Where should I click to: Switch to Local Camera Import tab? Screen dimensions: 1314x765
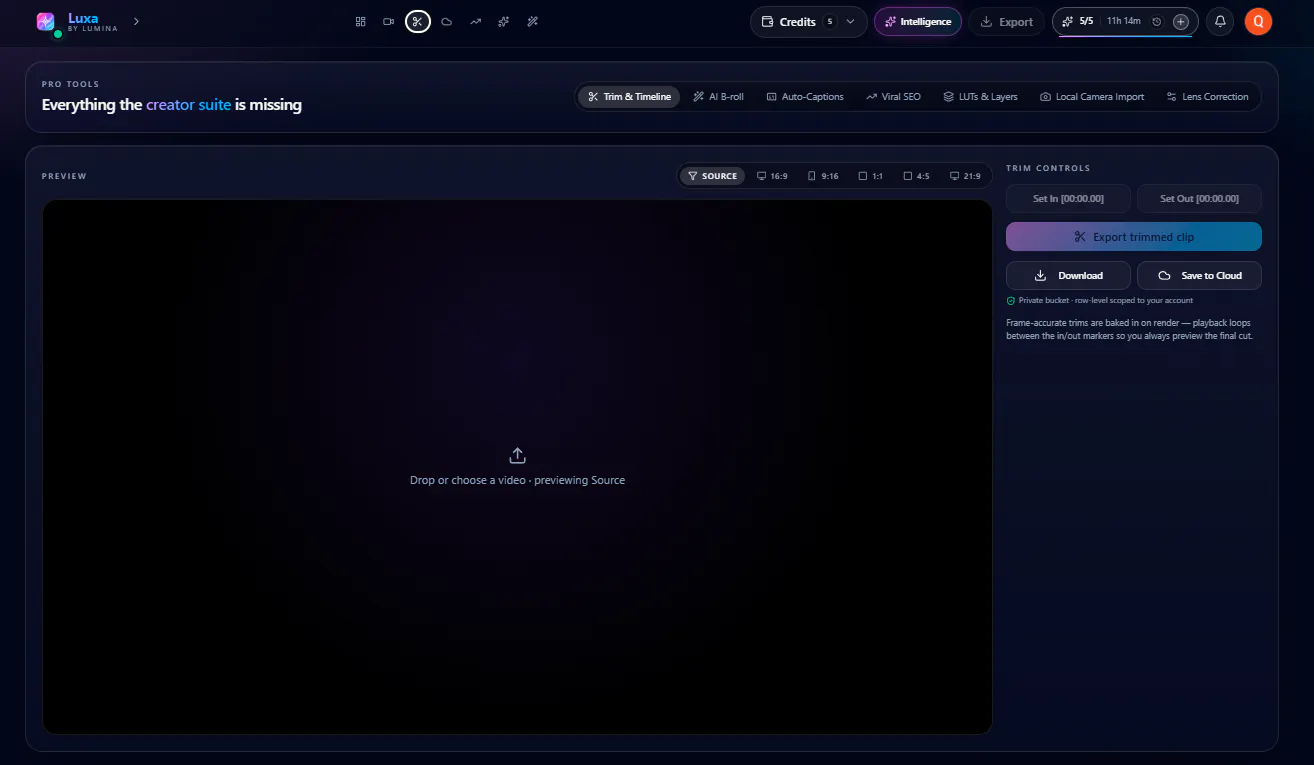pyautogui.click(x=1092, y=97)
